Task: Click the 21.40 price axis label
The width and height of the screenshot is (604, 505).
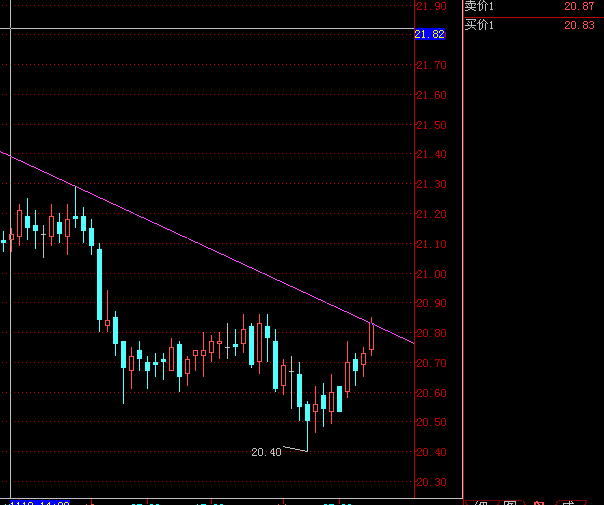Action: click(431, 154)
